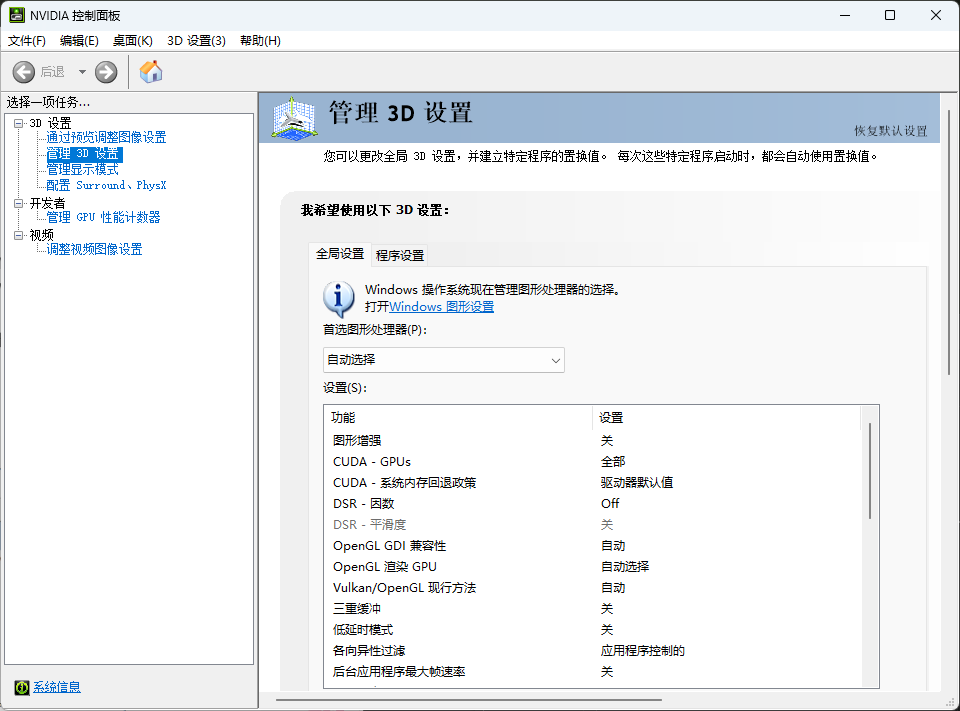Click the horizontal scrollbar at the bottom
The height and width of the screenshot is (711, 960).
click(x=469, y=699)
